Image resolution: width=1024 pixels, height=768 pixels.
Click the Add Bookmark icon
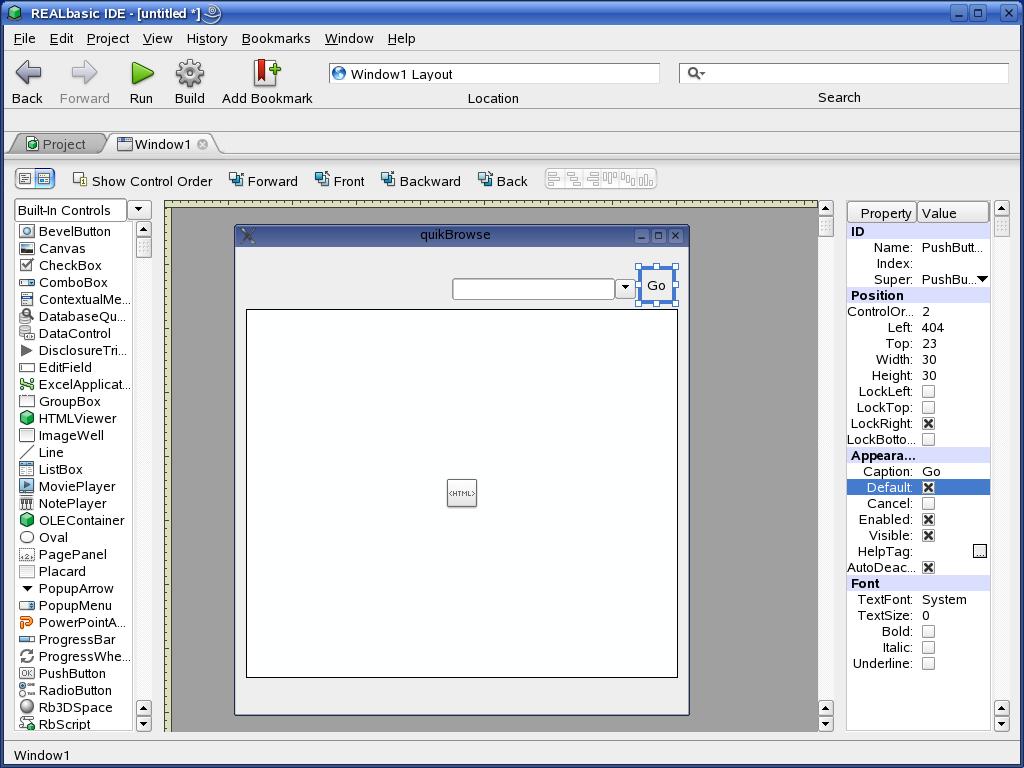(x=266, y=72)
